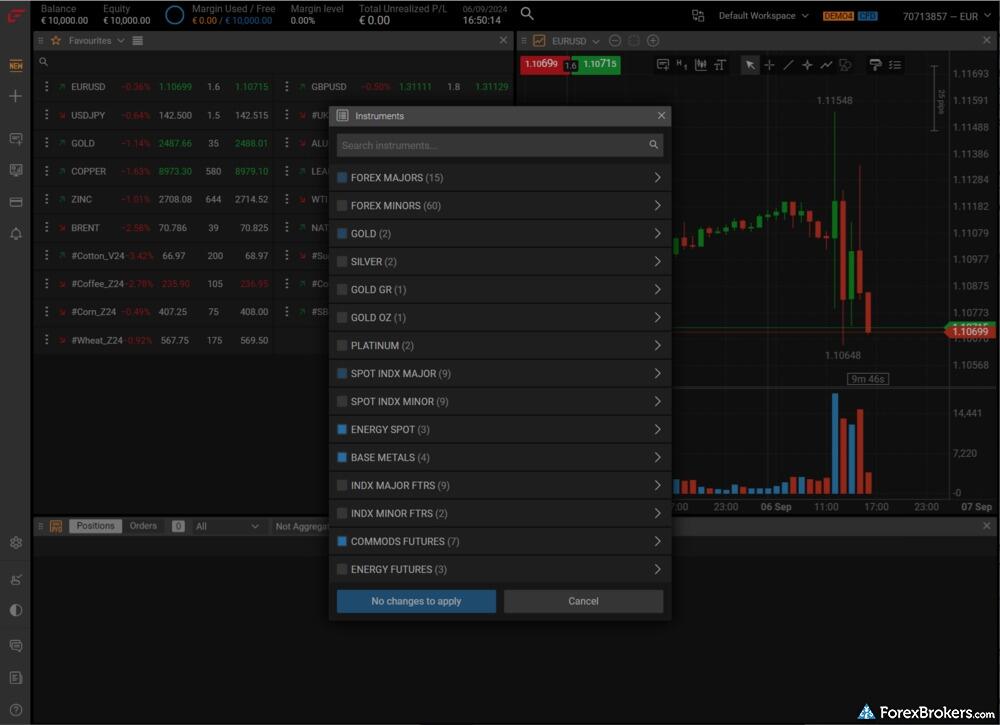
Task: Select the crosshair tool in chart toolbar
Action: (x=769, y=65)
